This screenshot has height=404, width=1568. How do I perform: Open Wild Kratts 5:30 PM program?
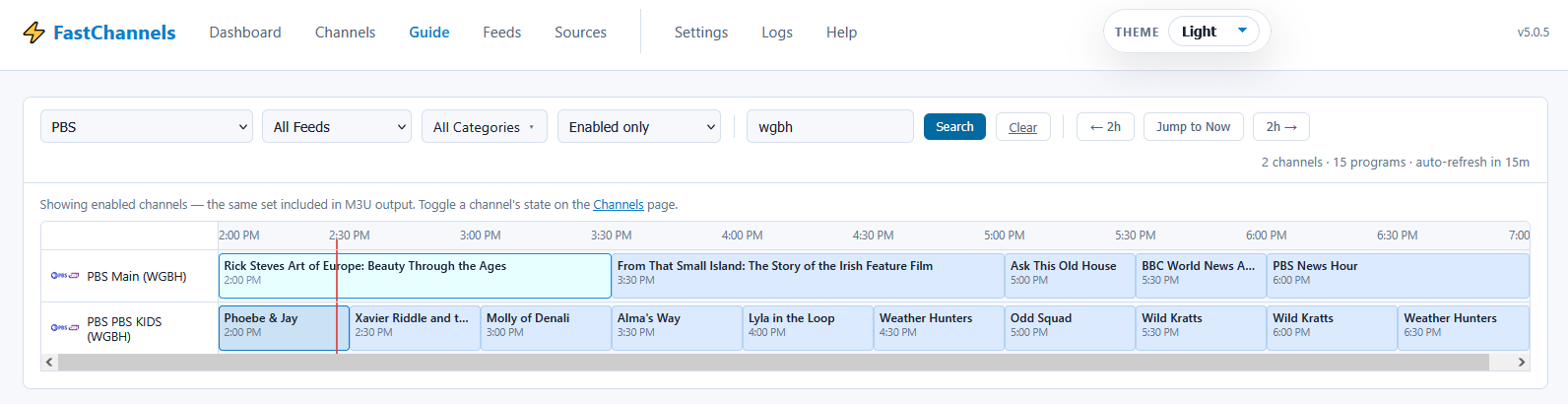tap(1201, 328)
